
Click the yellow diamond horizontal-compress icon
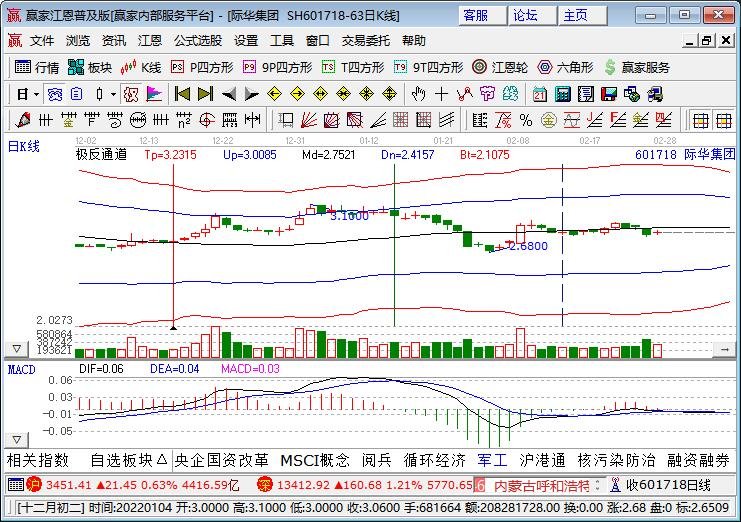[344, 94]
